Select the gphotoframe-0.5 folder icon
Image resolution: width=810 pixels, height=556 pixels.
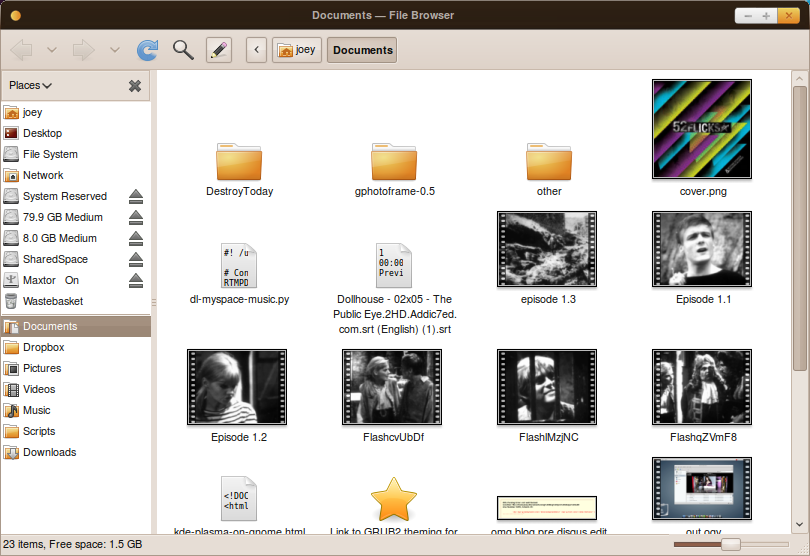coord(394,162)
